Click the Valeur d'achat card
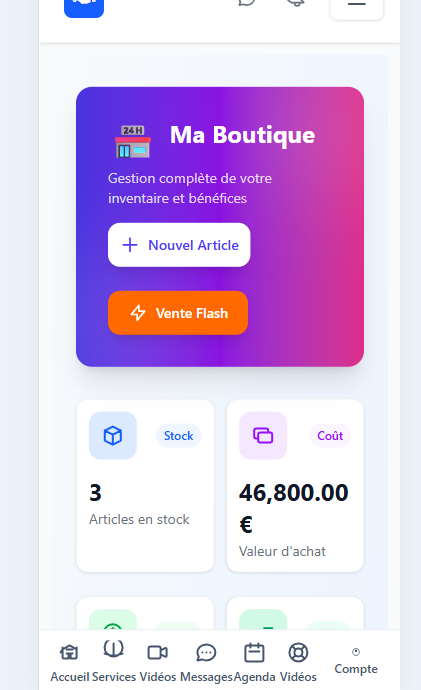Image resolution: width=421 pixels, height=690 pixels. (295, 486)
